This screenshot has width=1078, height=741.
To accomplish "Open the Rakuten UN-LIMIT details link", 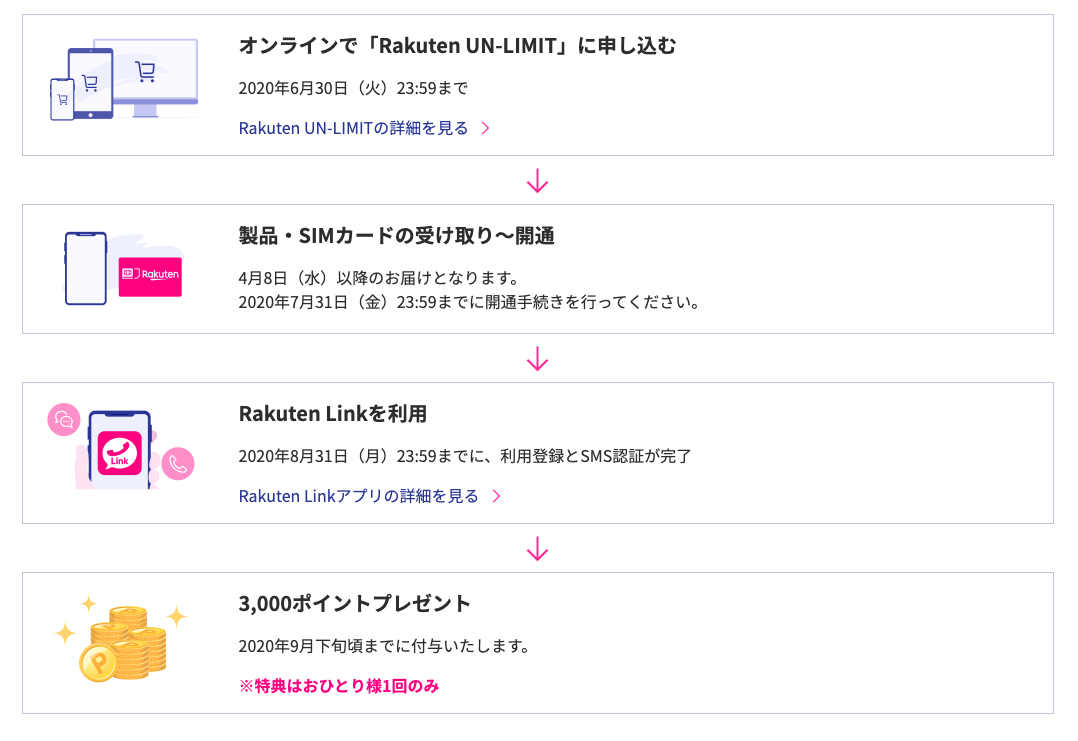I will (353, 129).
